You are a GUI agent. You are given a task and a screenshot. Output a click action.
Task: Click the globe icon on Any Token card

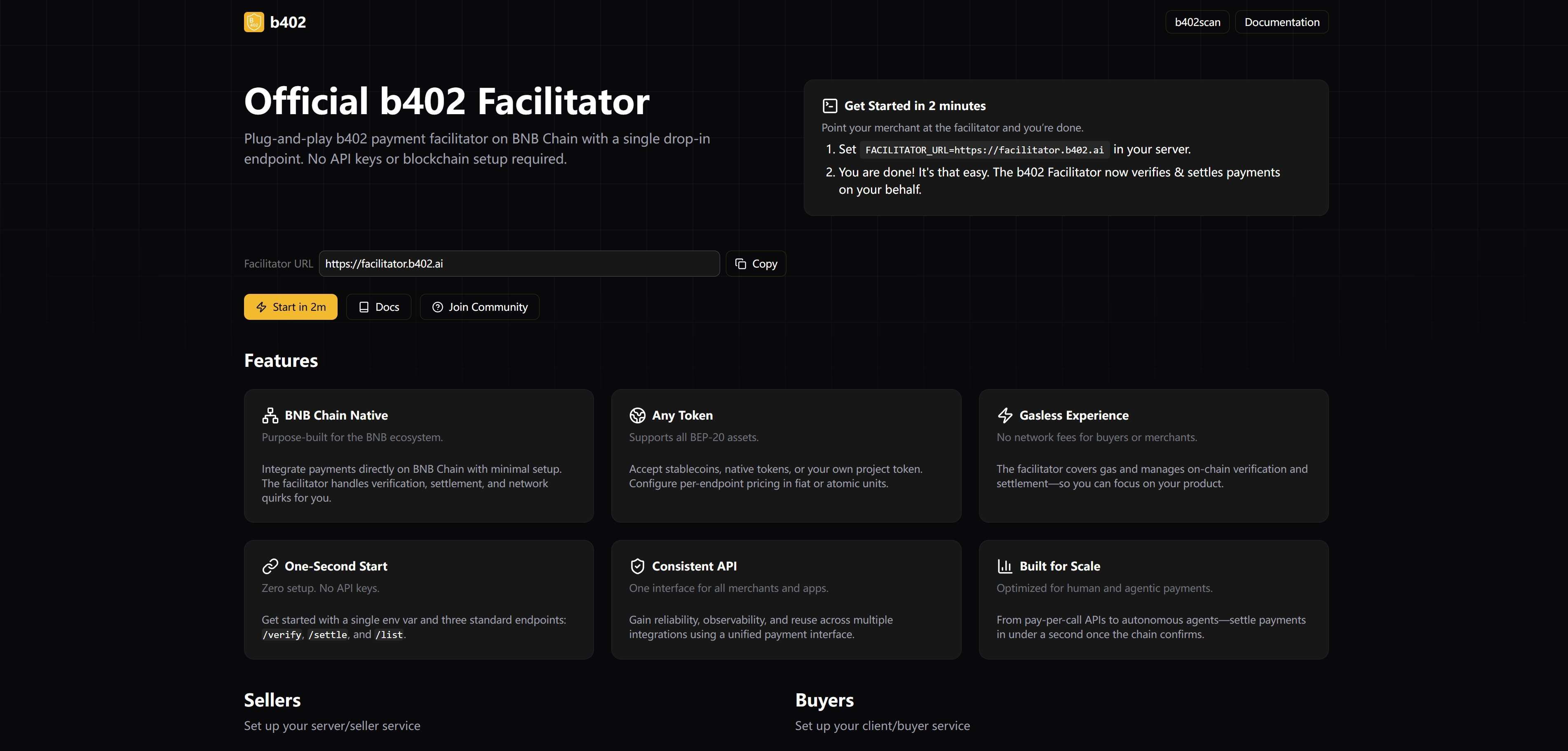click(x=637, y=415)
